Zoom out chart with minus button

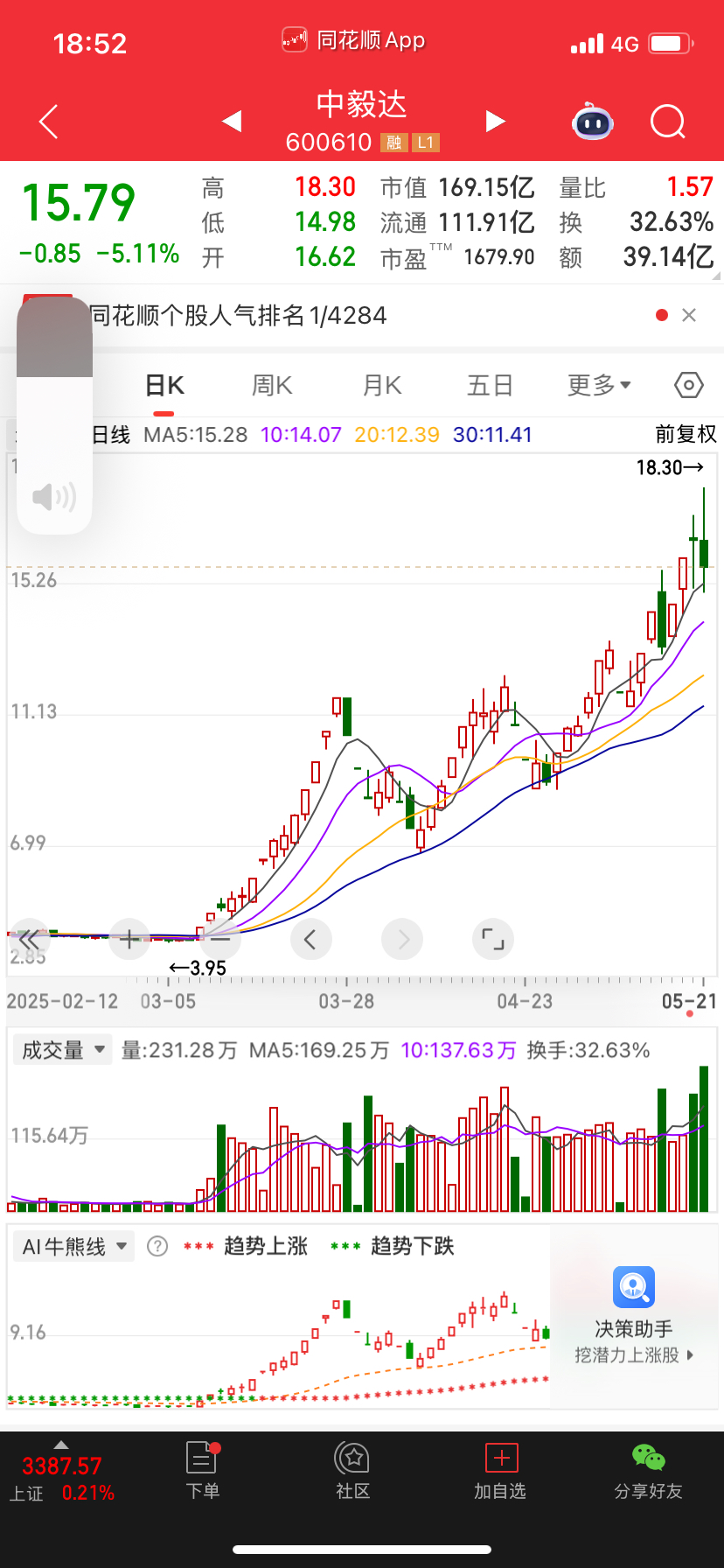[220, 941]
